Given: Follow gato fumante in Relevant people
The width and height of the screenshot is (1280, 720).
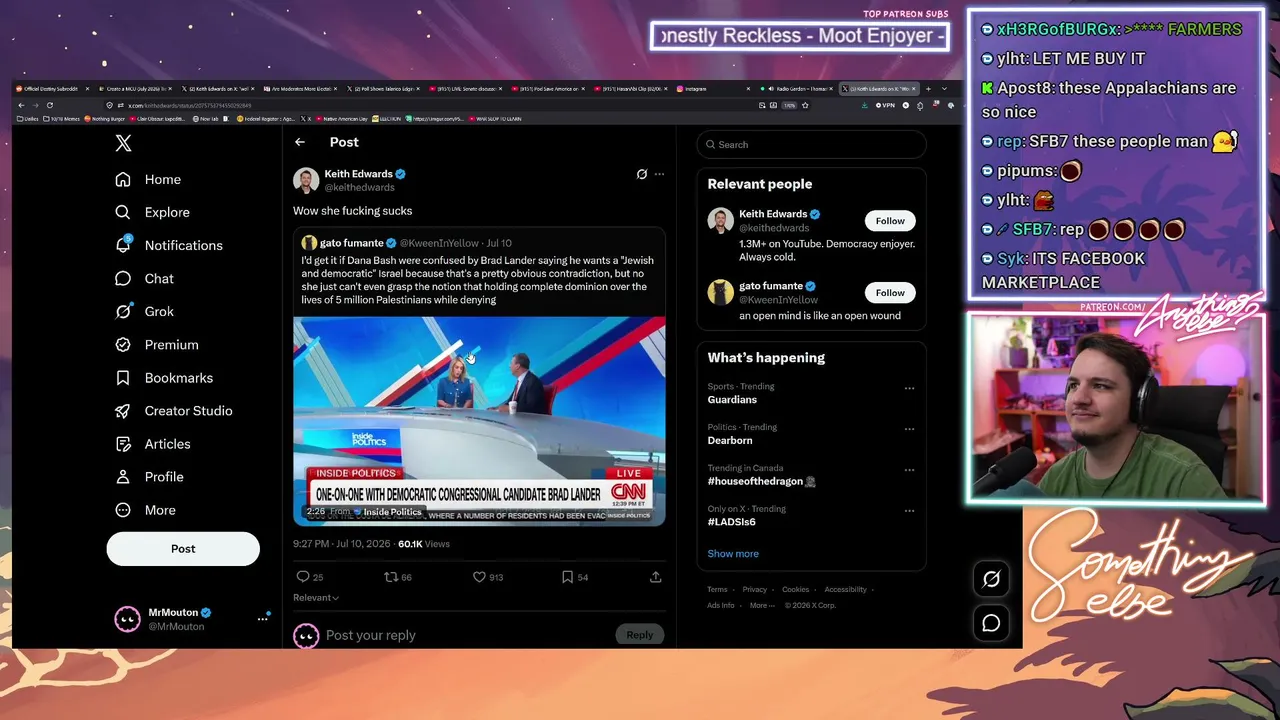Looking at the screenshot, I should pyautogui.click(x=890, y=293).
